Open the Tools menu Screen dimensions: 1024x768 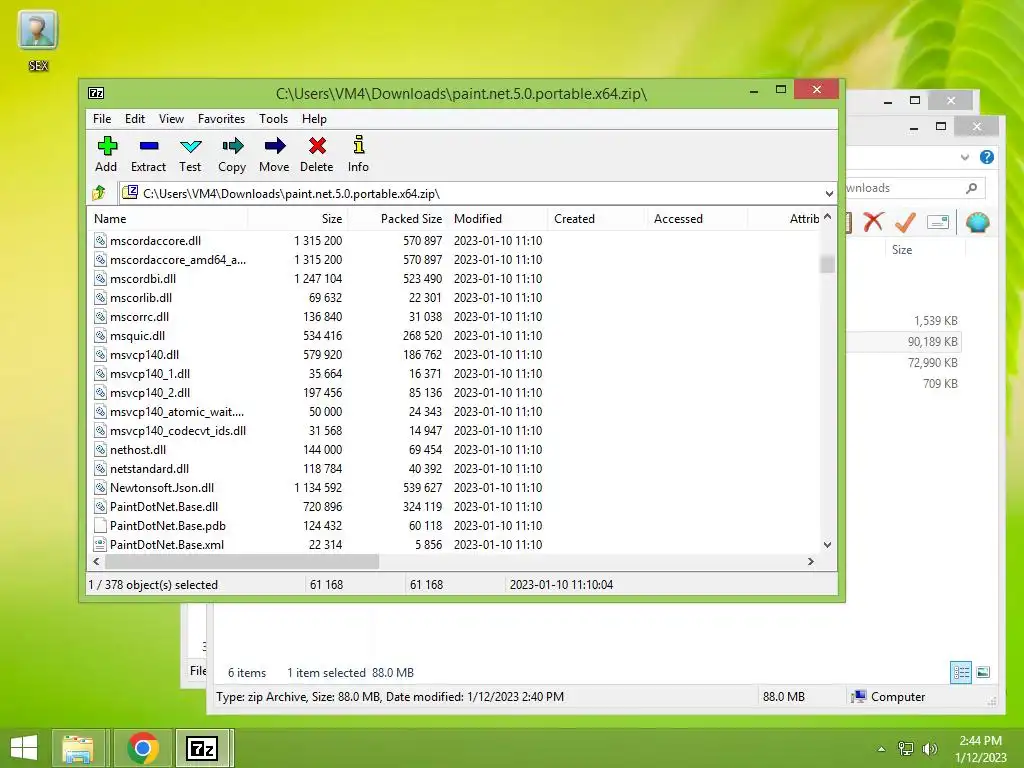pos(273,119)
